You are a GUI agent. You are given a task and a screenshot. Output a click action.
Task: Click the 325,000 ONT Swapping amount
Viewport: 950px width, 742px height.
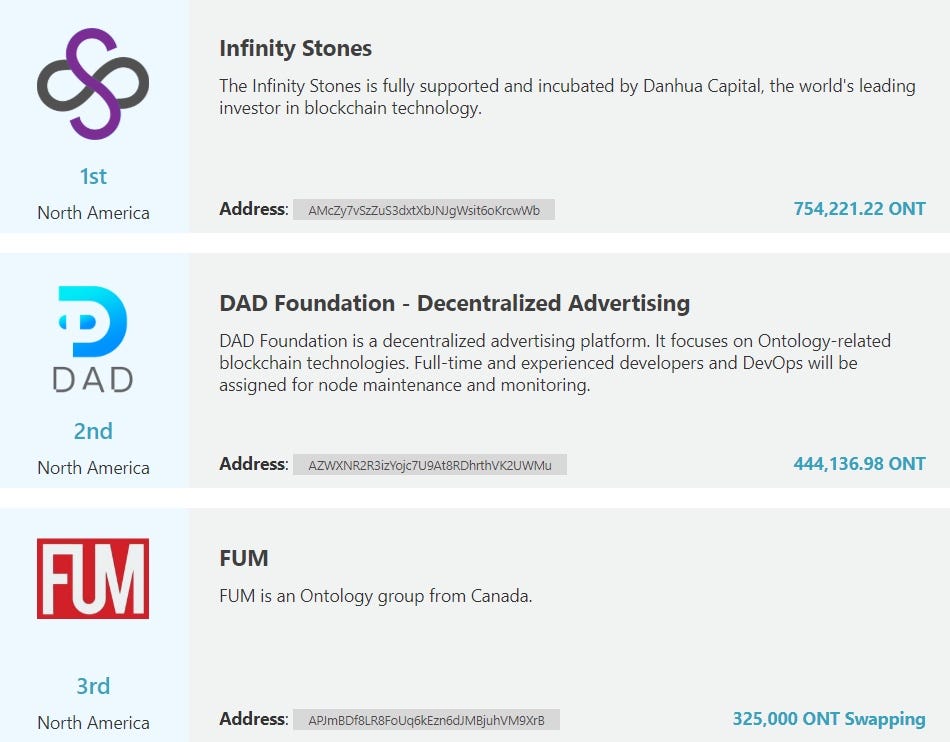coord(829,719)
